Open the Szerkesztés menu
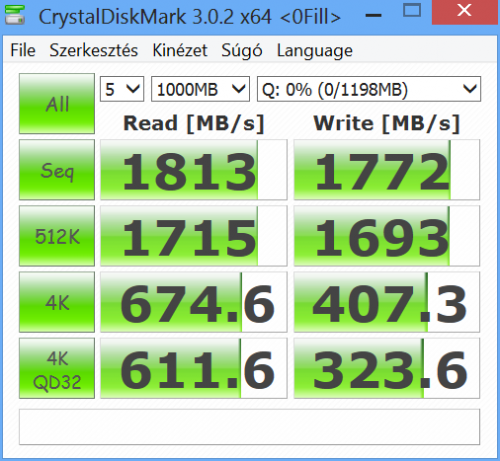Image resolution: width=500 pixels, height=461 pixels. [x=94, y=51]
